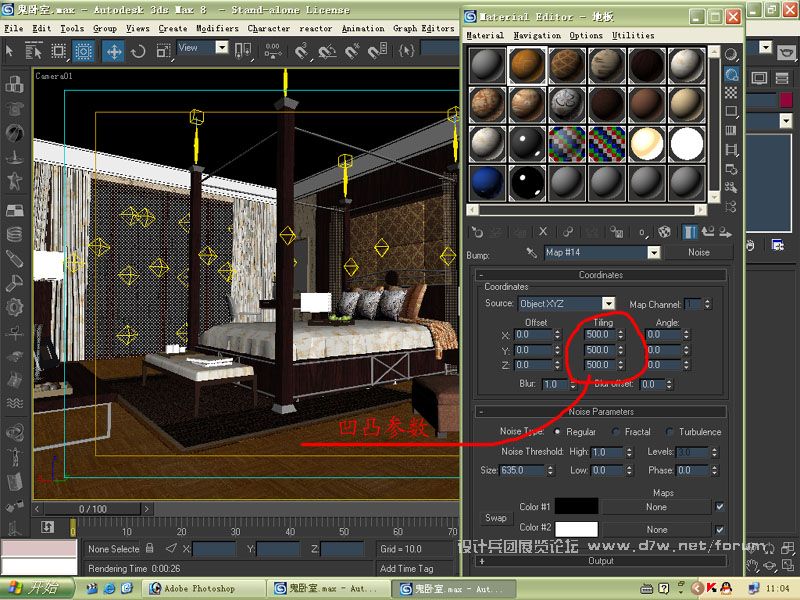Viewport: 800px width, 600px height.
Task: Open the Map #14 name dropdown
Action: click(x=654, y=253)
